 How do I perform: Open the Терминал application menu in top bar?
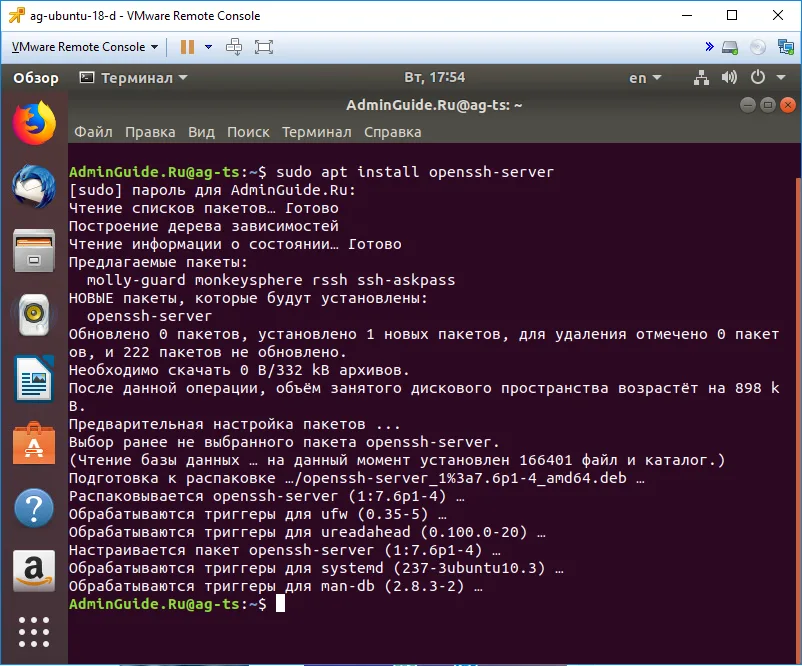pos(133,78)
